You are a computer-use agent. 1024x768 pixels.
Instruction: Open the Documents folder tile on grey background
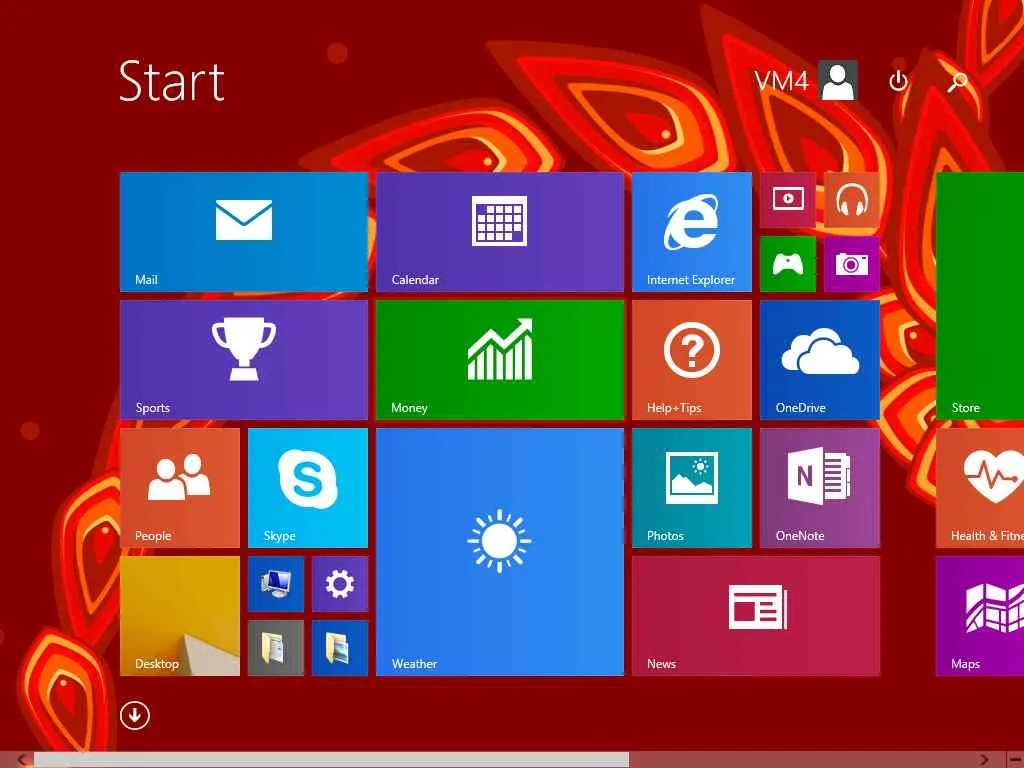coord(276,648)
